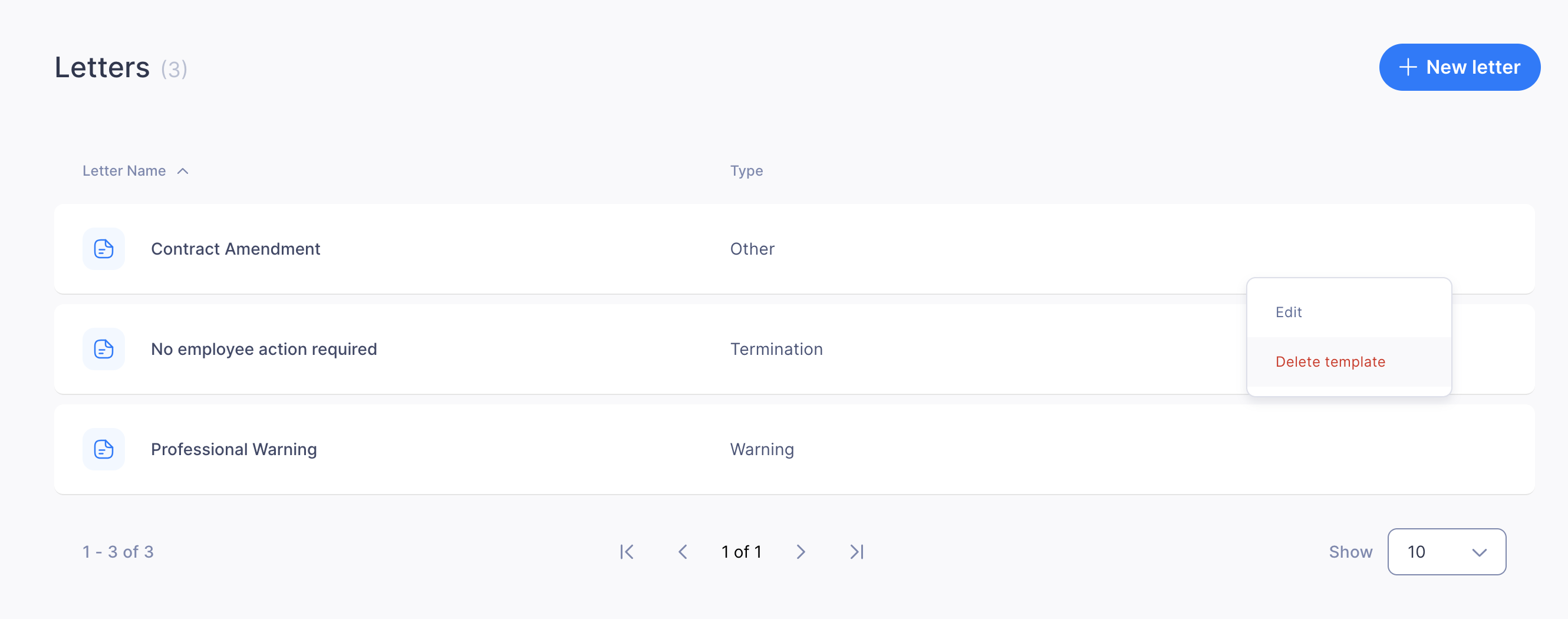Sort by the Letter Name column header
This screenshot has height=619, width=1568.
124,171
